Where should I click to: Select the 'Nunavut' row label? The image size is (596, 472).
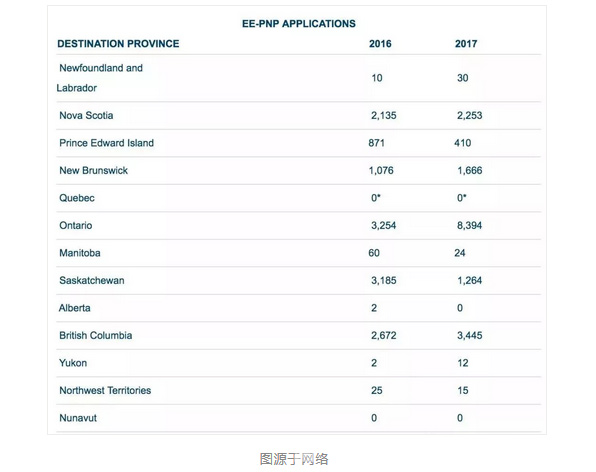tap(78, 418)
